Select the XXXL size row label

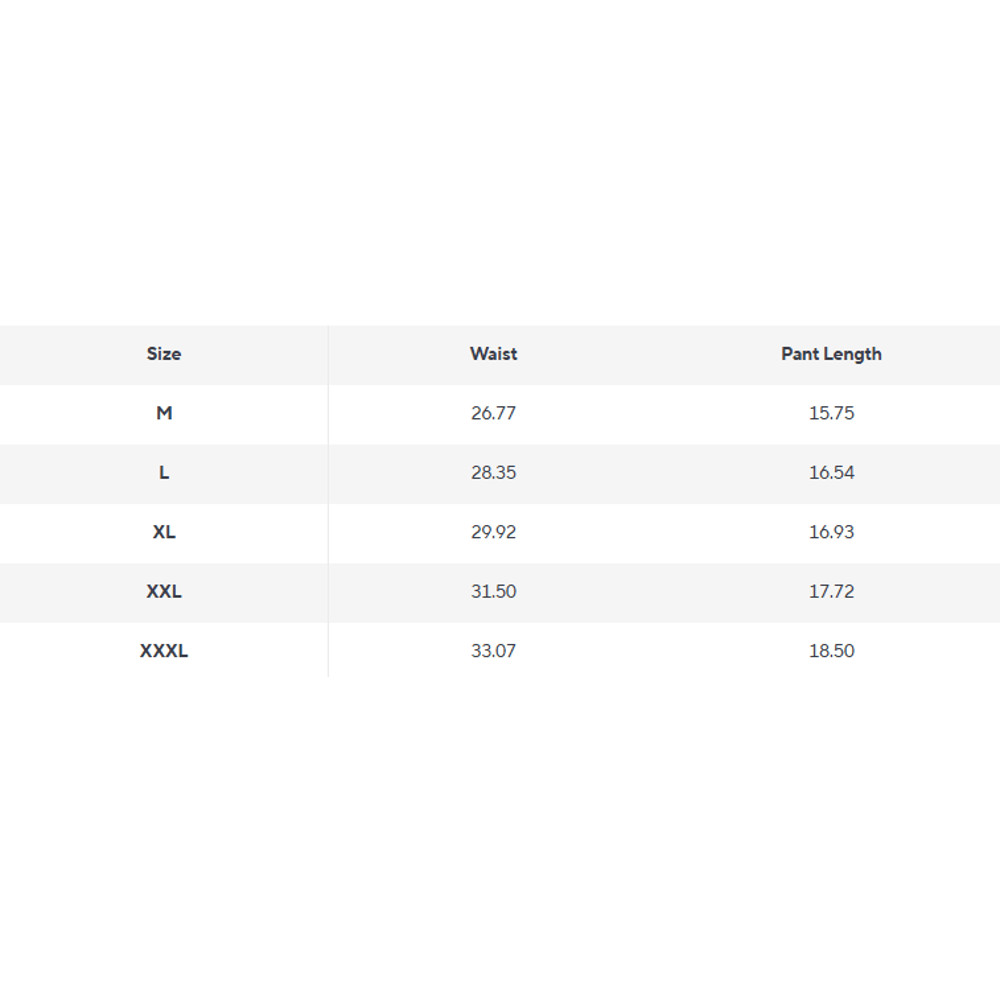point(164,651)
